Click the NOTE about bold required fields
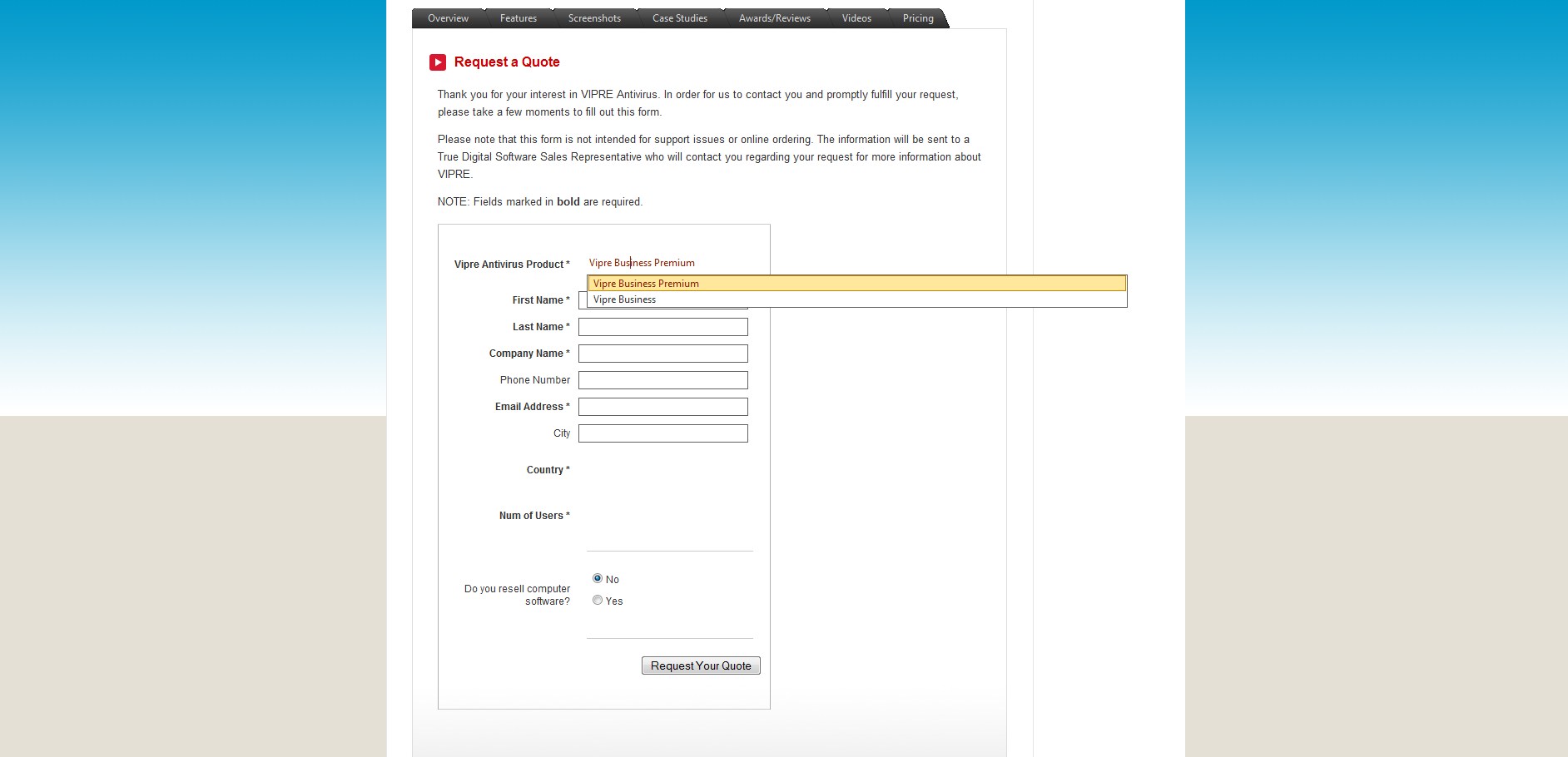This screenshot has width=1568, height=757. [540, 202]
